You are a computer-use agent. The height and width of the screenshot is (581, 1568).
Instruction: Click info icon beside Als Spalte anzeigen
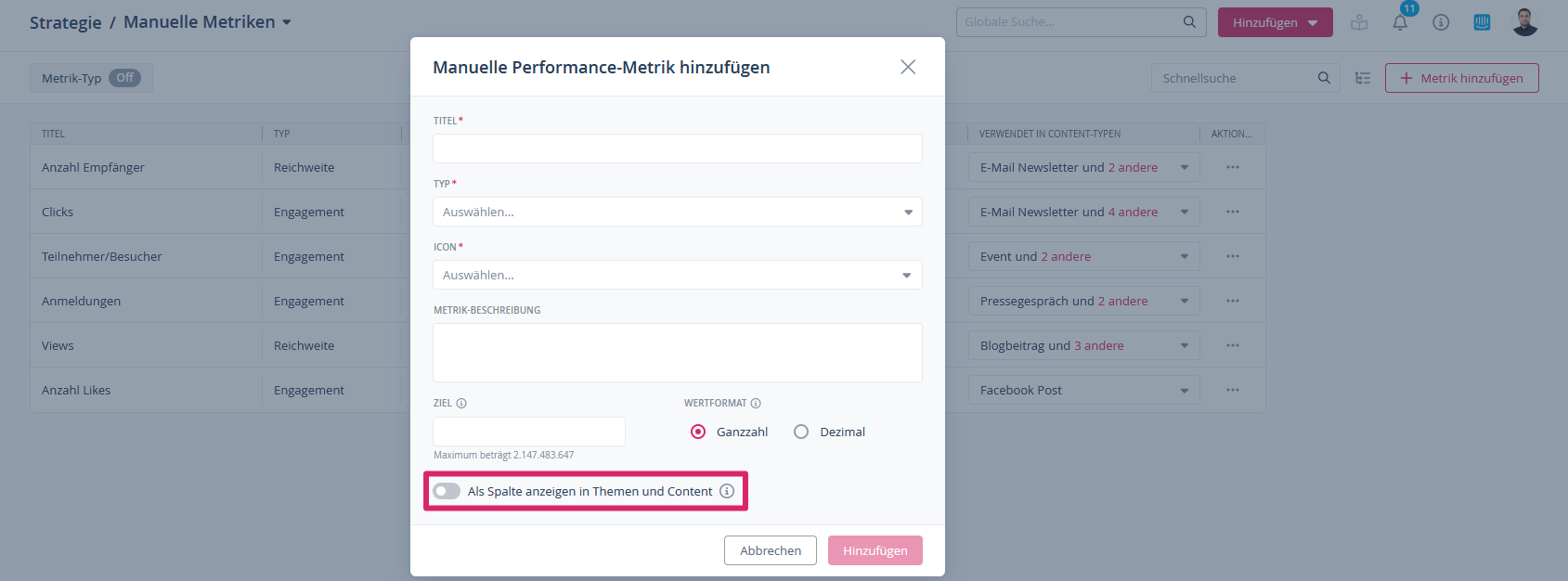727,491
